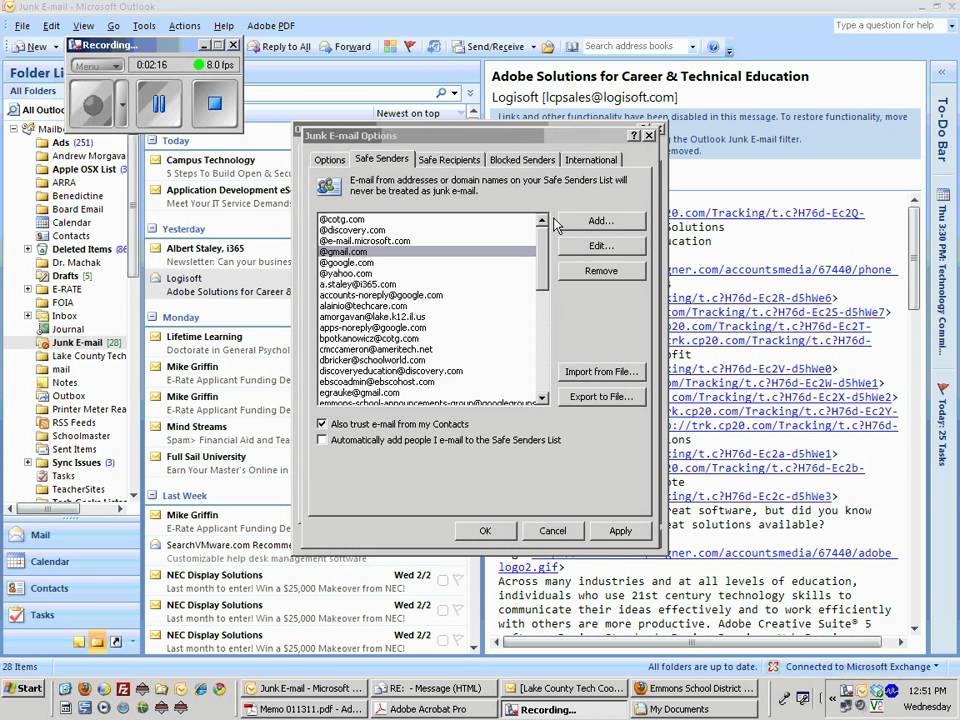Switch to the Blocked Senders tab

[522, 160]
